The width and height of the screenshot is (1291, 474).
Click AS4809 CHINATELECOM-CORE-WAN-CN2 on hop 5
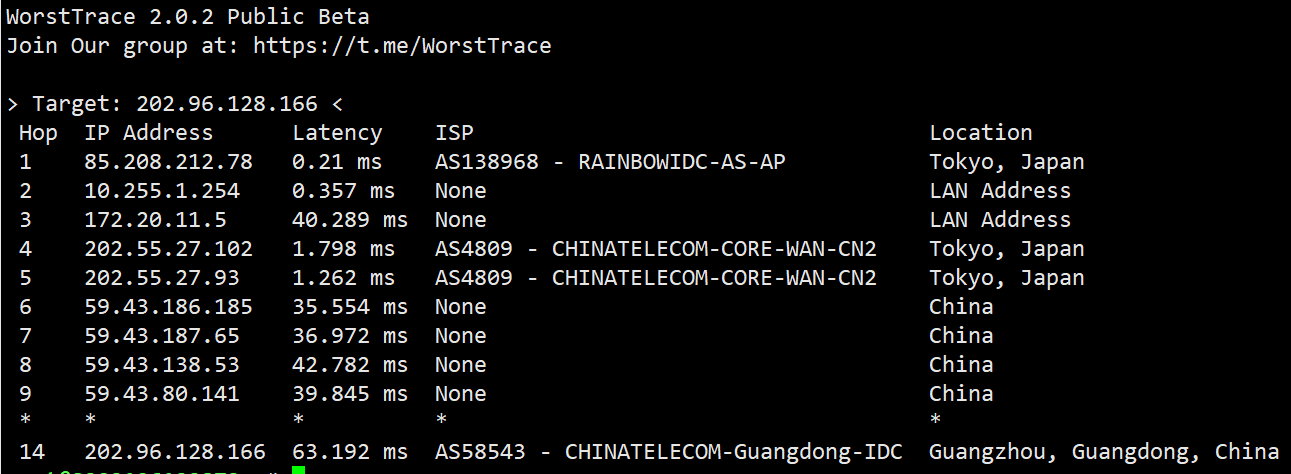coord(655,278)
